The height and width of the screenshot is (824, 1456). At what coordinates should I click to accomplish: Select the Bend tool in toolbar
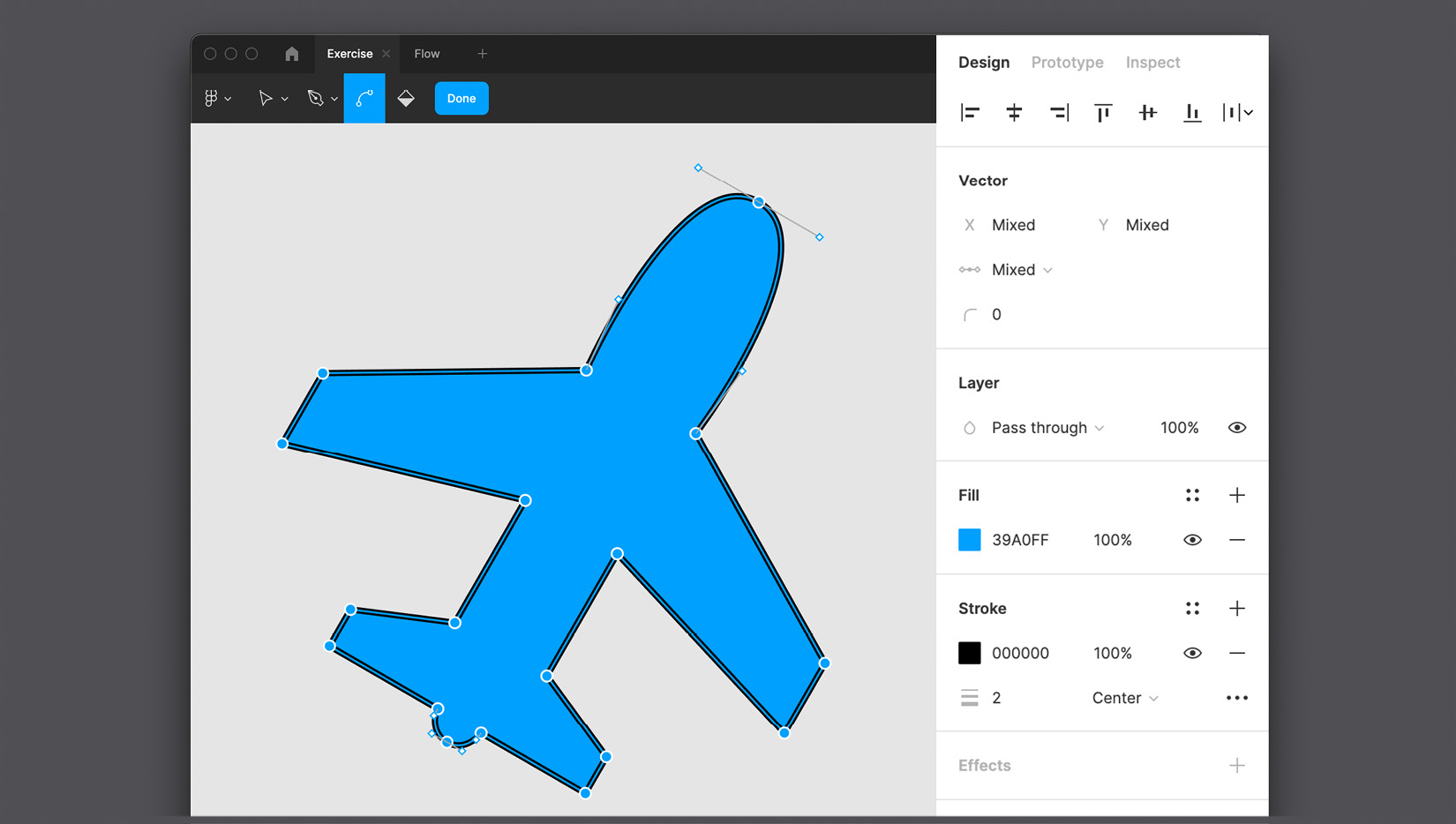pyautogui.click(x=364, y=98)
